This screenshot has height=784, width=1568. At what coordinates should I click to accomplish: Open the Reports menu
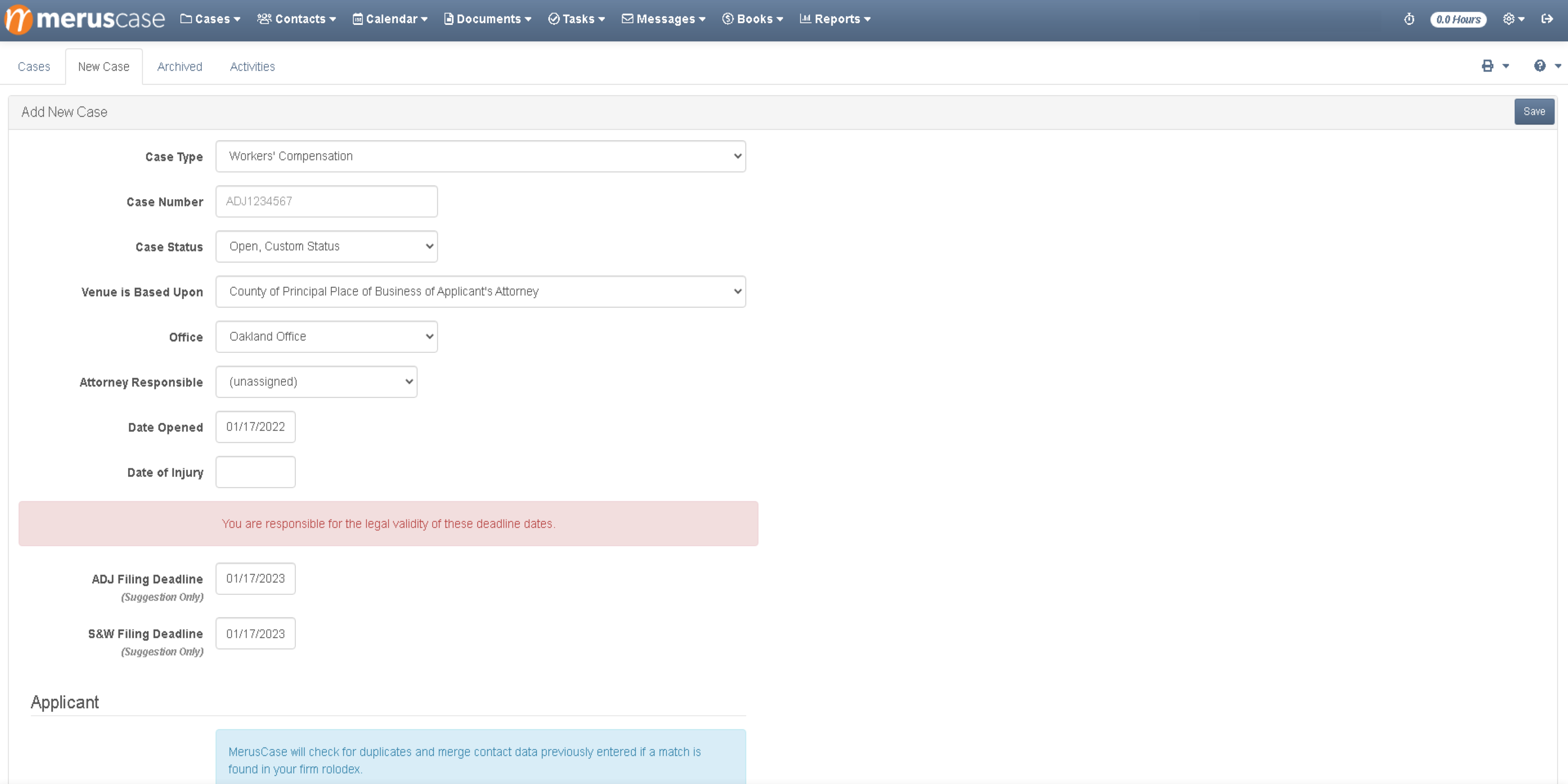pyautogui.click(x=835, y=19)
